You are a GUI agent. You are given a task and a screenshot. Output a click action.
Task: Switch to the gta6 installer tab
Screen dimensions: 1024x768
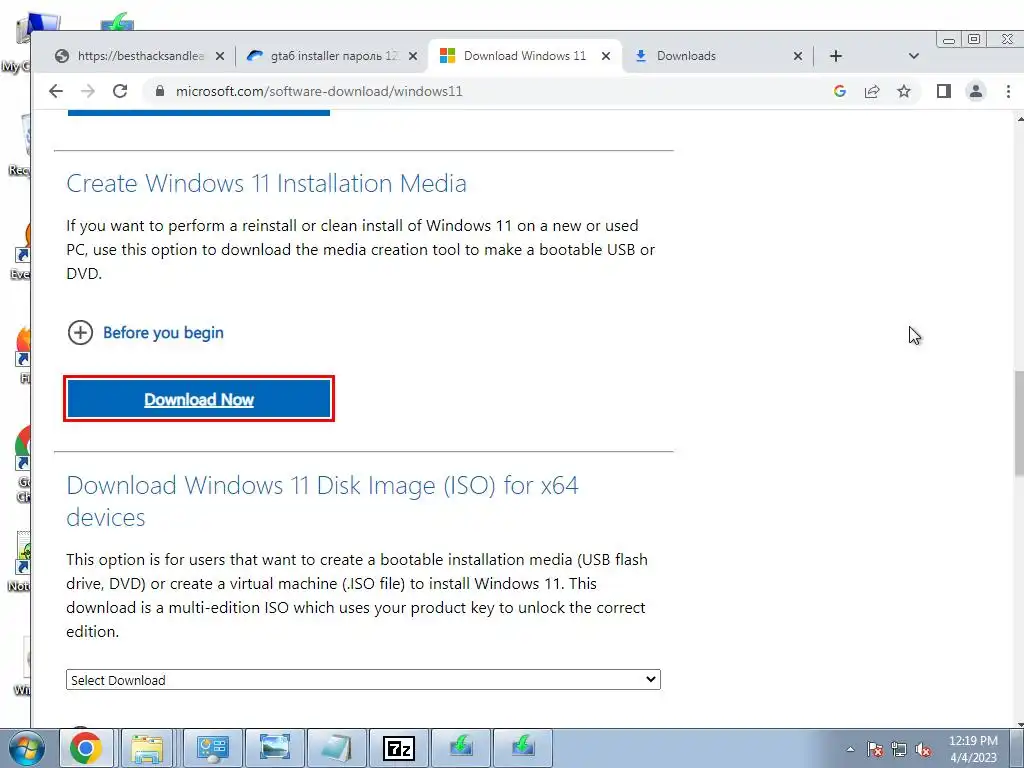pyautogui.click(x=332, y=56)
